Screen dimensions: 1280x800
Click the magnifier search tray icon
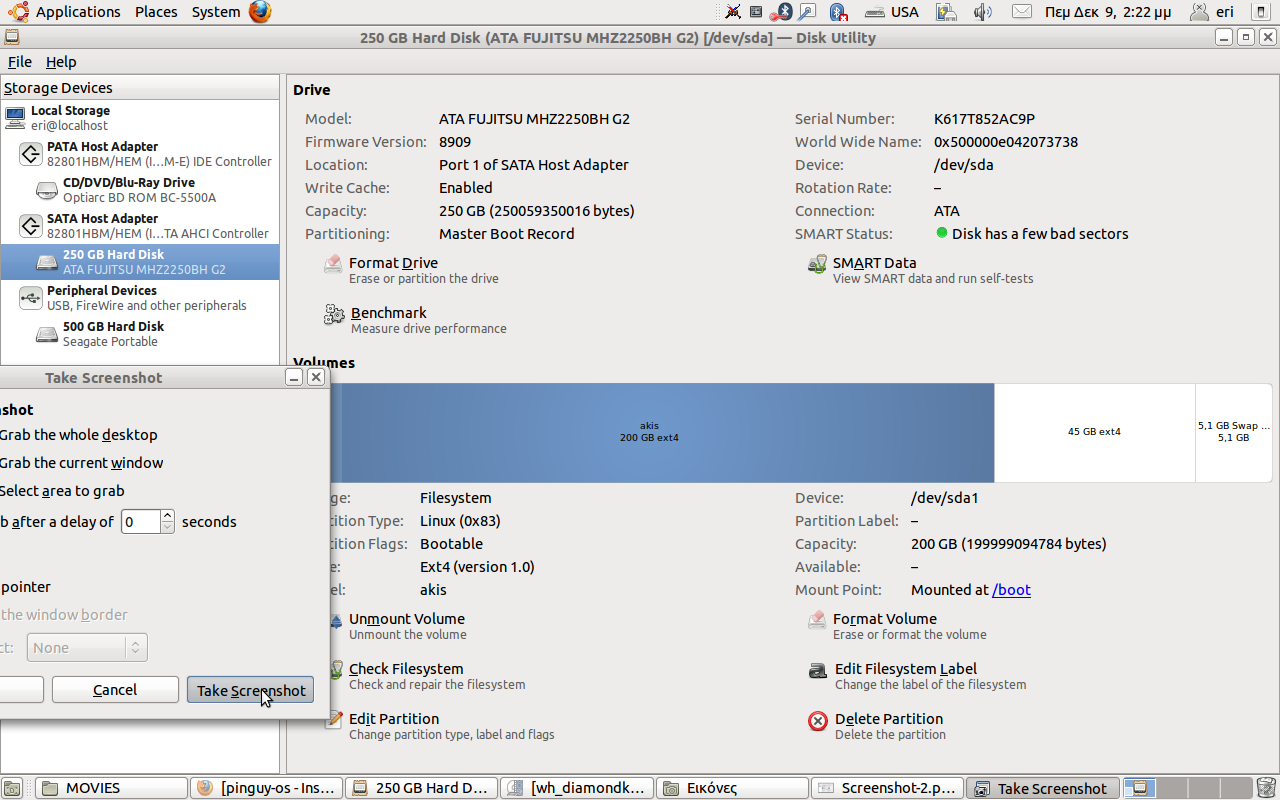(x=807, y=12)
